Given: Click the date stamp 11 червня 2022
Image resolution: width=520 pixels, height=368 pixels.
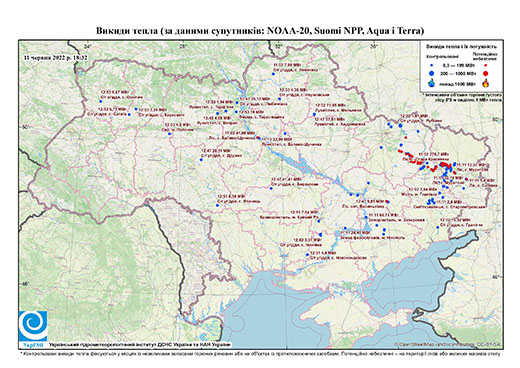Looking at the screenshot, I should click(x=56, y=57).
